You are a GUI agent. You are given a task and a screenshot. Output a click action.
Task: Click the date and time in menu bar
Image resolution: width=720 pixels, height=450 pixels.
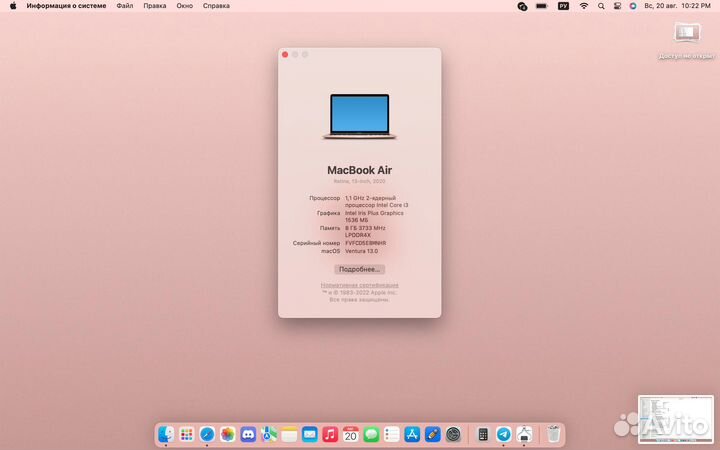coord(677,6)
